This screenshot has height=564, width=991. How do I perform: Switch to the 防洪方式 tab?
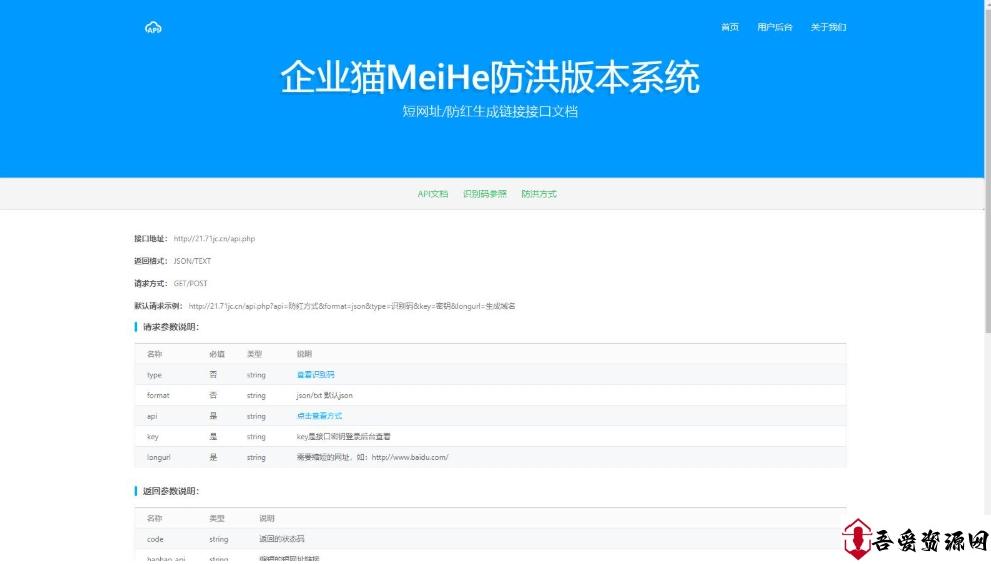coord(539,194)
